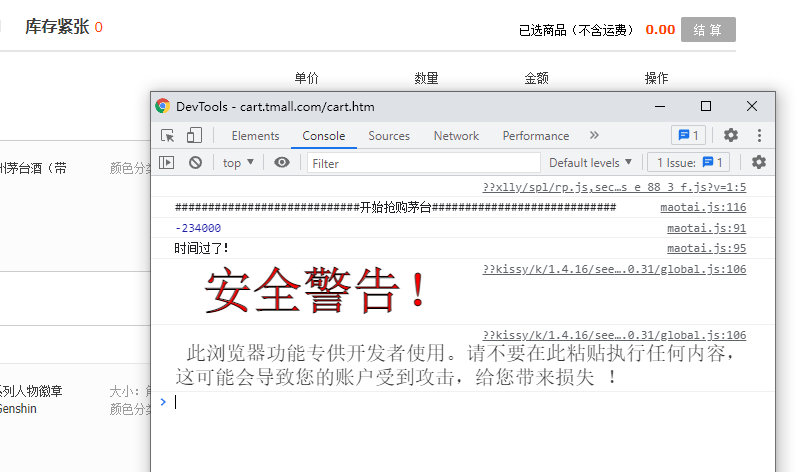Viewport: 803px width, 472px height.
Task: Select the Console tab
Action: [324, 136]
